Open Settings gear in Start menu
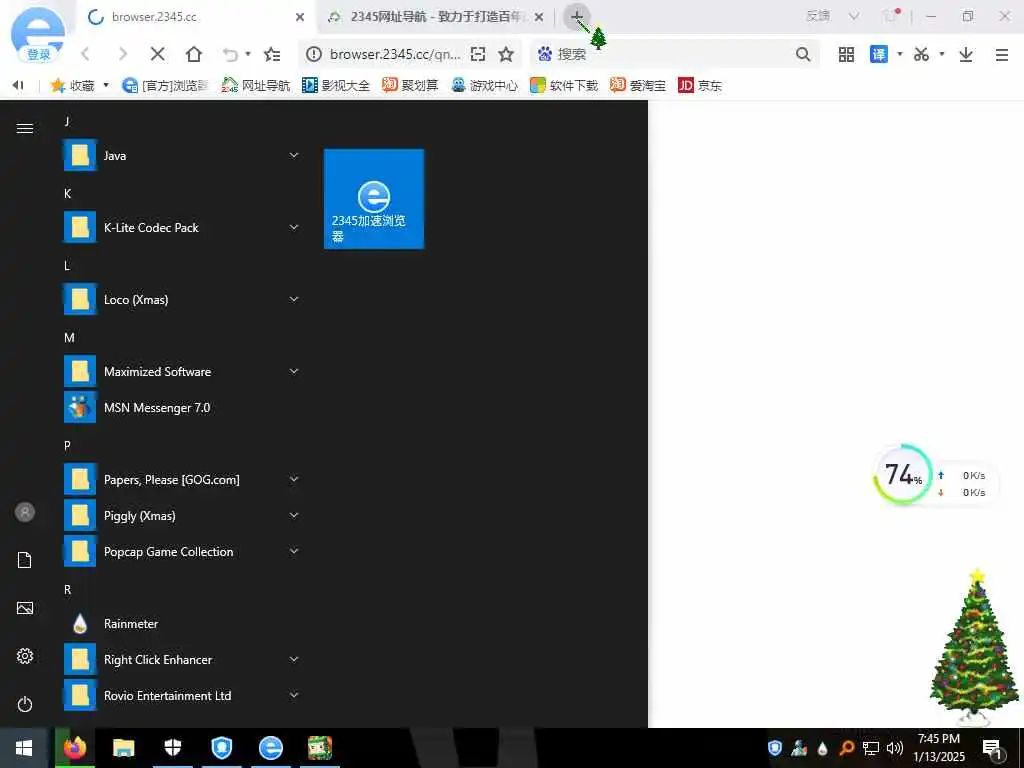This screenshot has width=1024, height=768. point(25,656)
